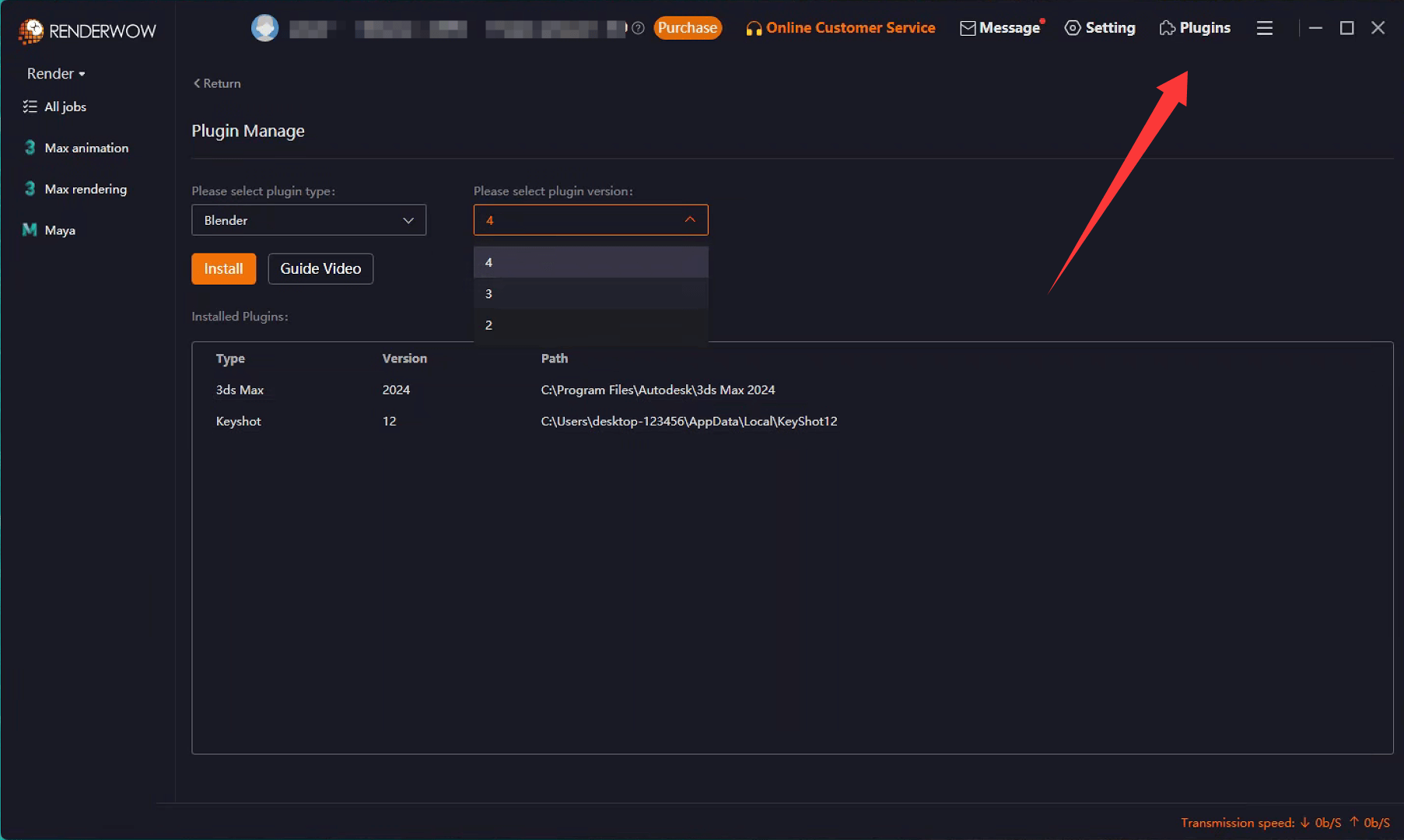1404x840 pixels.
Task: Select plugin version 2 from the list
Action: coord(590,324)
